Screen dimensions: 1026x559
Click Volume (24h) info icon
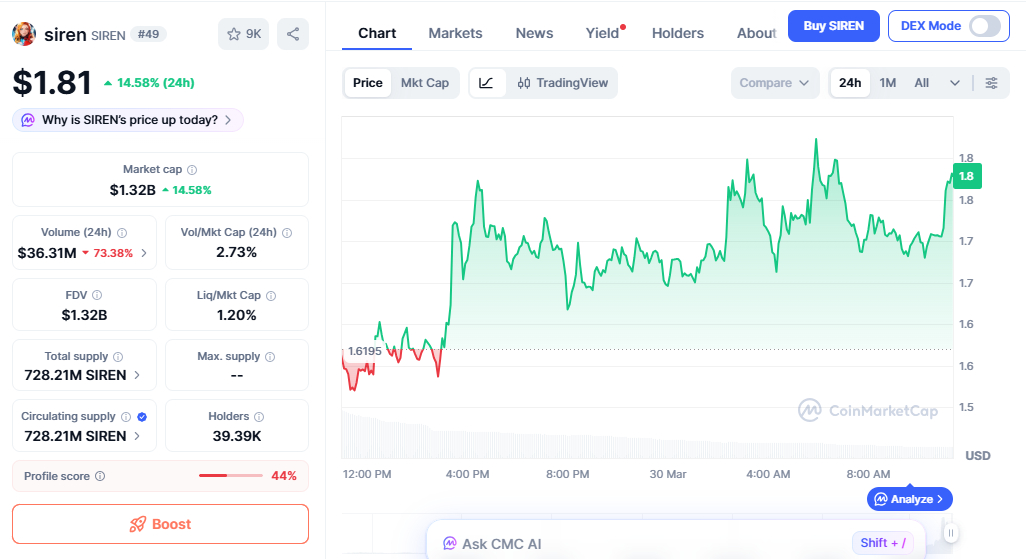(x=122, y=232)
